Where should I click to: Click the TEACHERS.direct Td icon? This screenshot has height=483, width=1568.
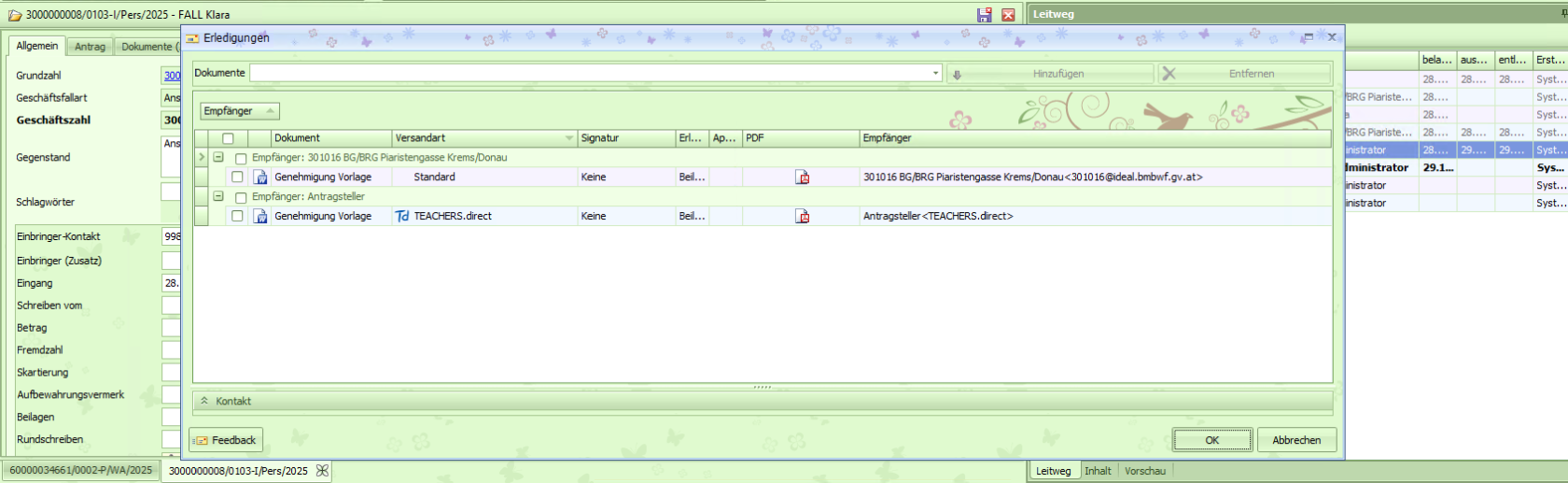pyautogui.click(x=402, y=217)
